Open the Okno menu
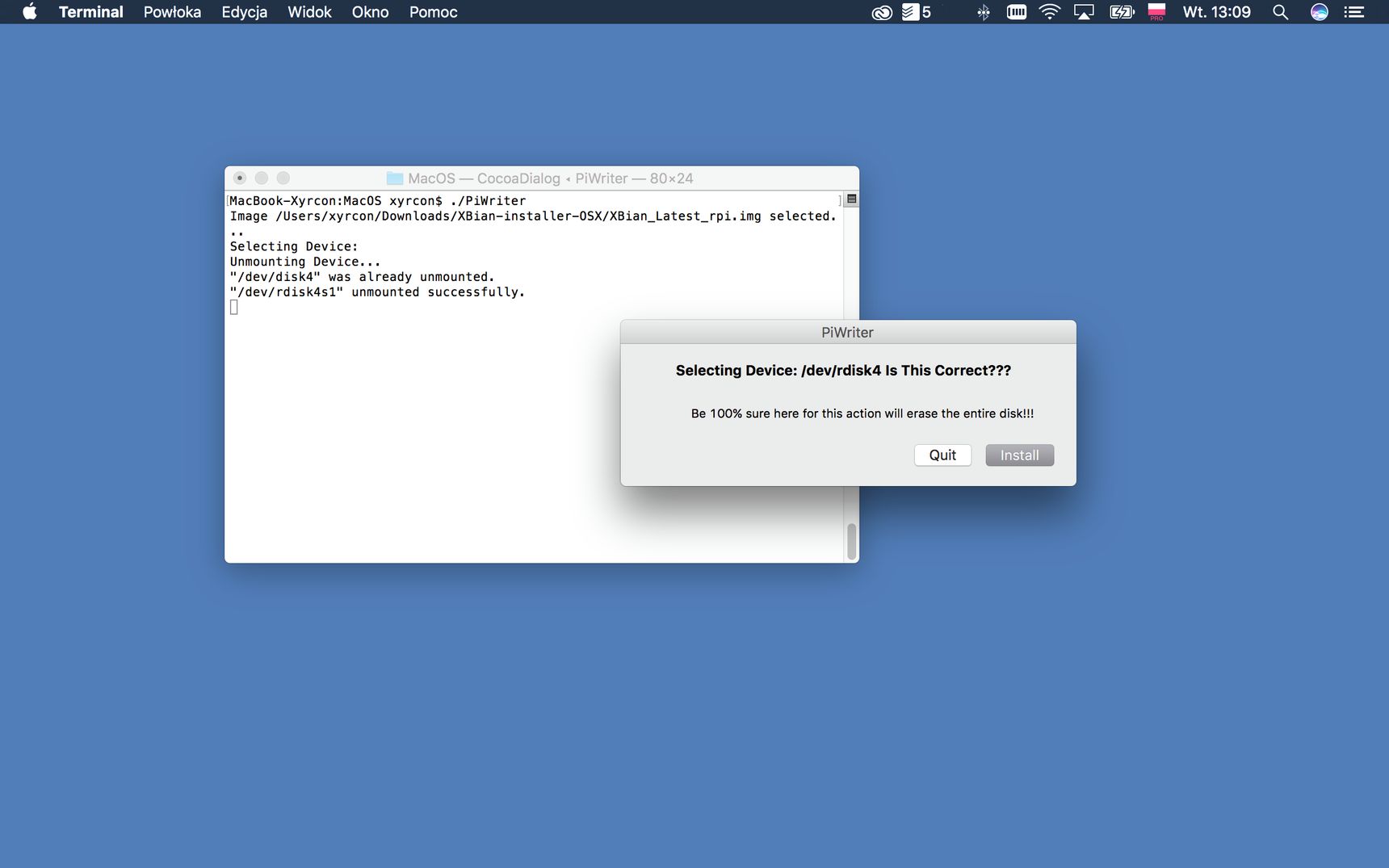Screen dimensions: 1389x868 point(370,12)
